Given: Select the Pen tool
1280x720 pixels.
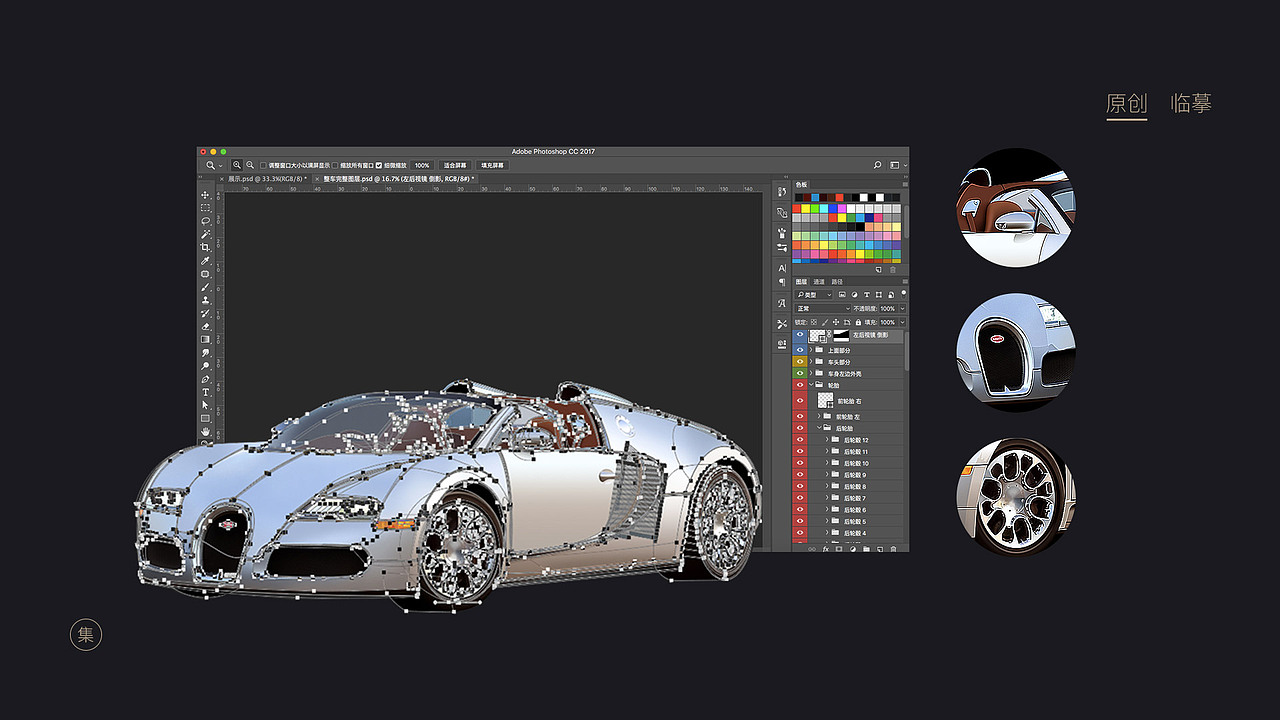Looking at the screenshot, I should point(205,379).
